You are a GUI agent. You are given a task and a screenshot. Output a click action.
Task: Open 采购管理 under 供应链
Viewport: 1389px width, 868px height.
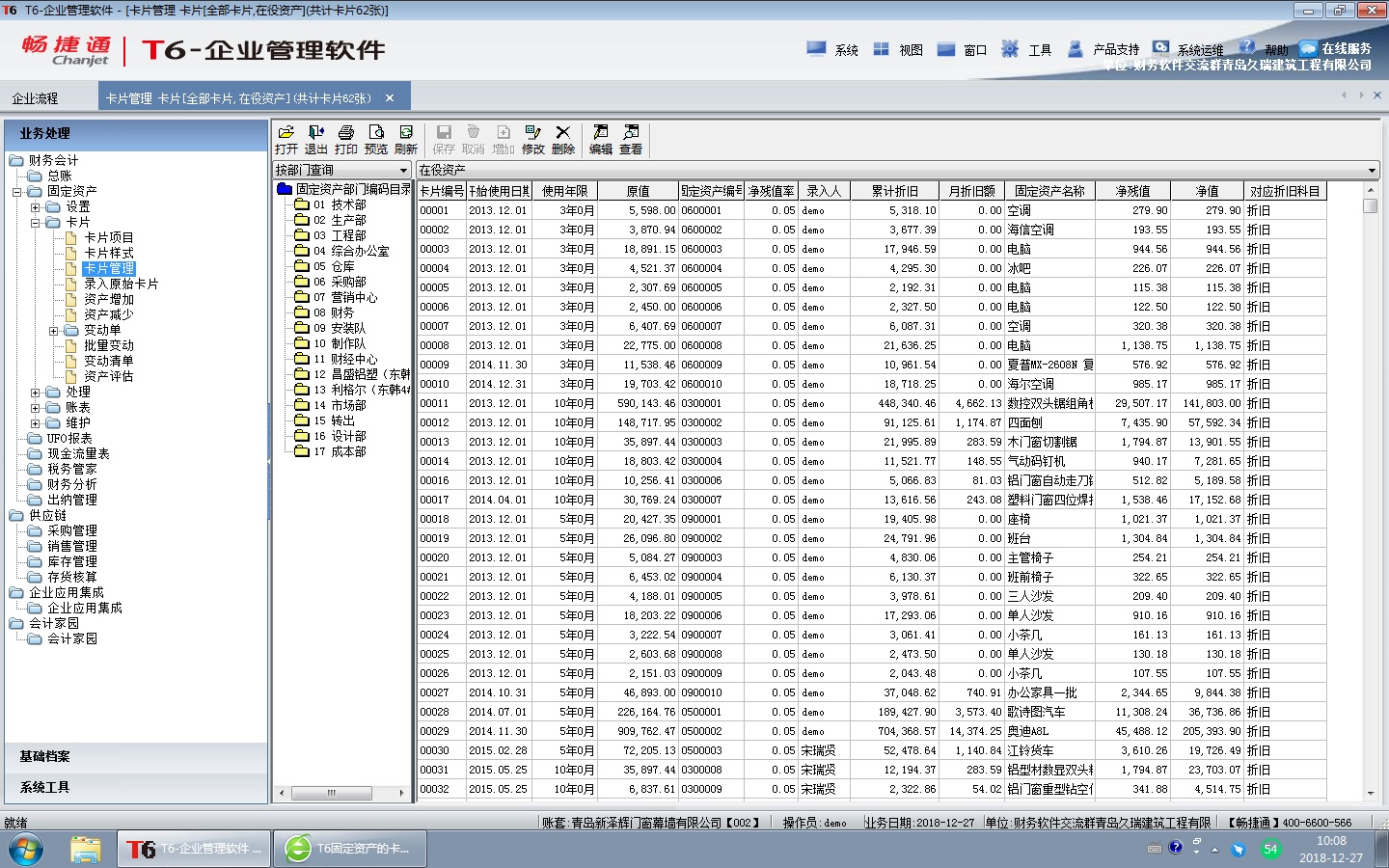72,531
